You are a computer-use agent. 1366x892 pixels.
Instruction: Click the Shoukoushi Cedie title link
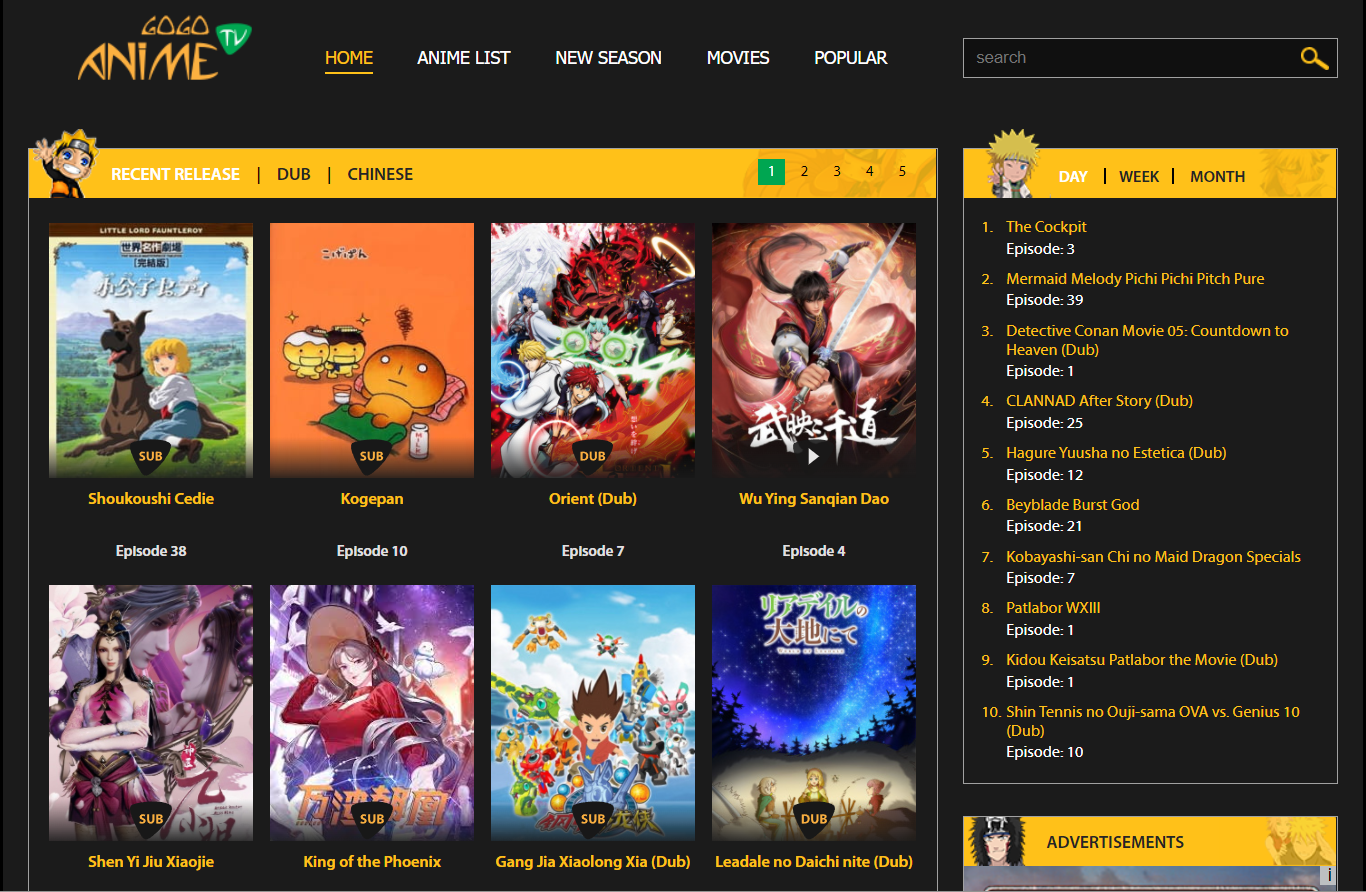pyautogui.click(x=151, y=499)
